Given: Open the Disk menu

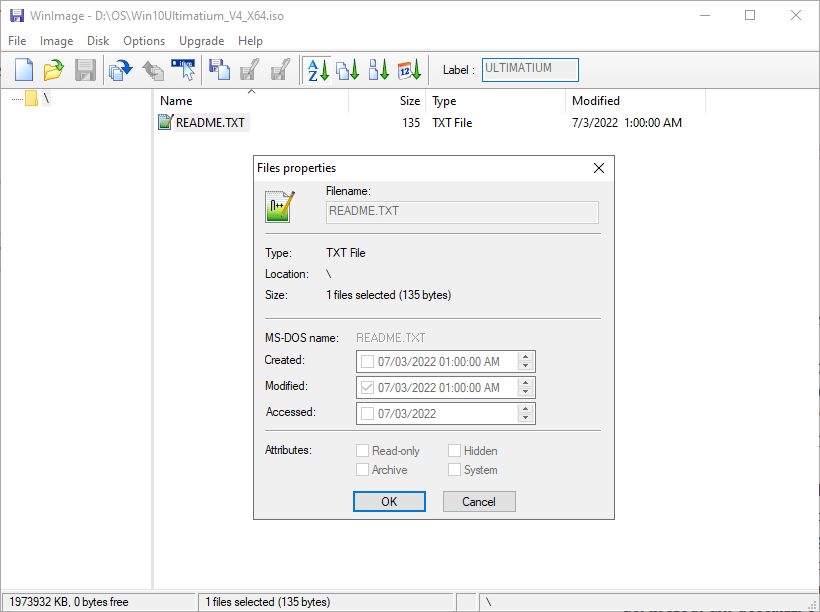Looking at the screenshot, I should pyautogui.click(x=98, y=41).
